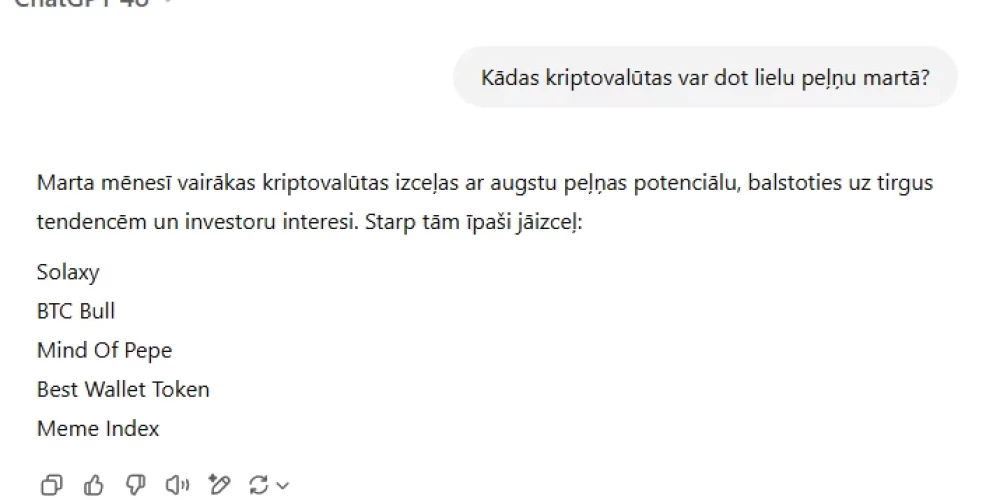The image size is (1000, 500).
Task: Expand the chevron beside the regenerate icon
Action: pos(283,486)
